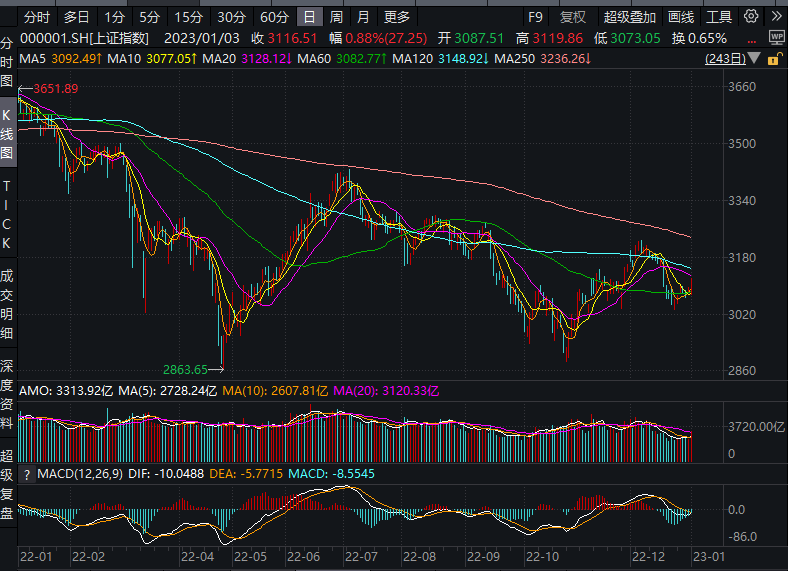Select the 分时 intraday tab at top
The height and width of the screenshot is (571, 788).
pos(36,17)
